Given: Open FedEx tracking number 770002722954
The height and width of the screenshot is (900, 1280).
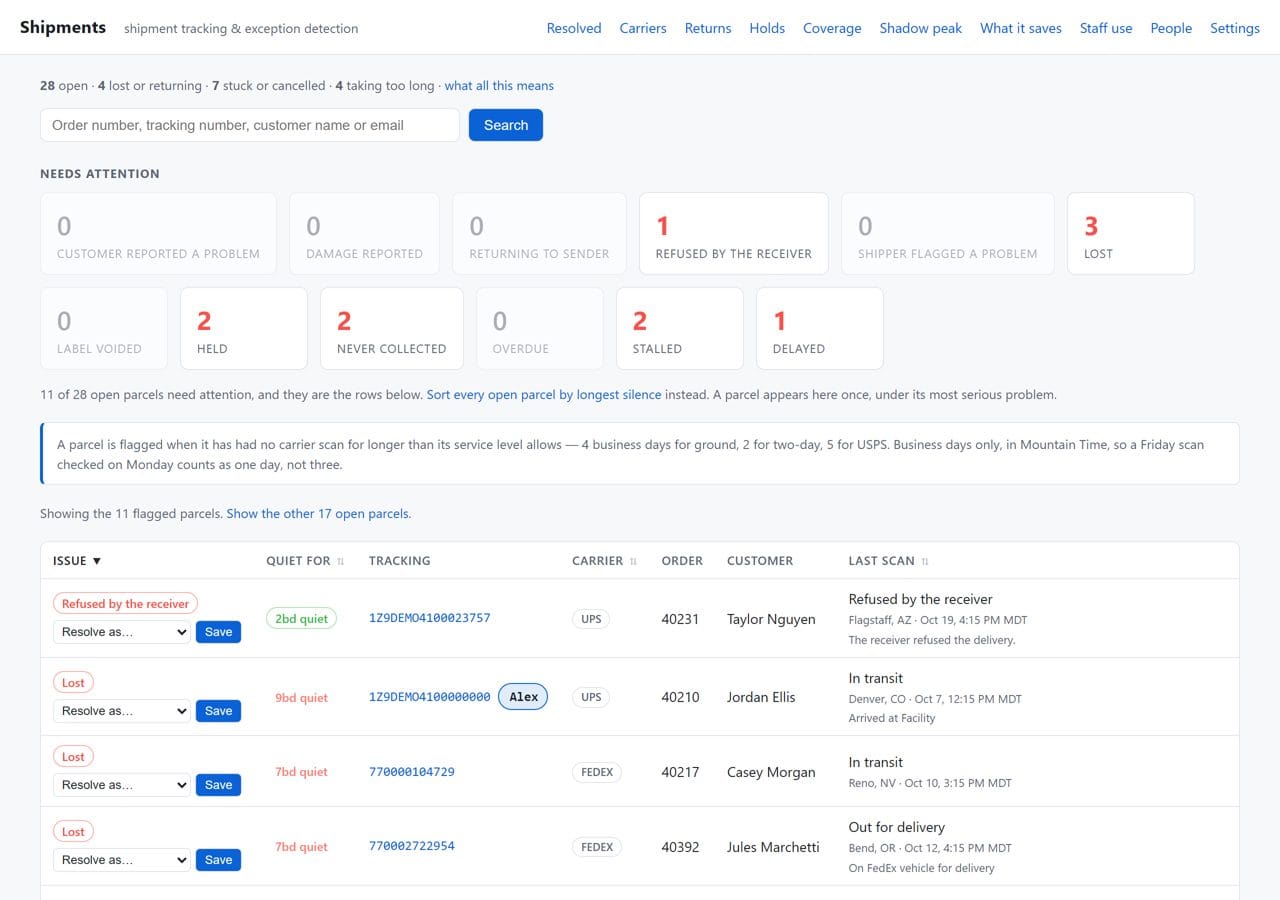Looking at the screenshot, I should click(412, 846).
